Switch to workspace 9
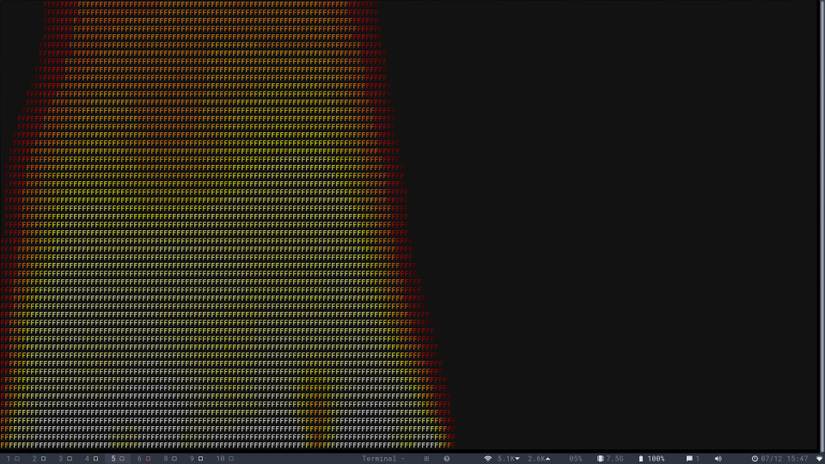Screen dimensions: 825x464 coord(197,459)
